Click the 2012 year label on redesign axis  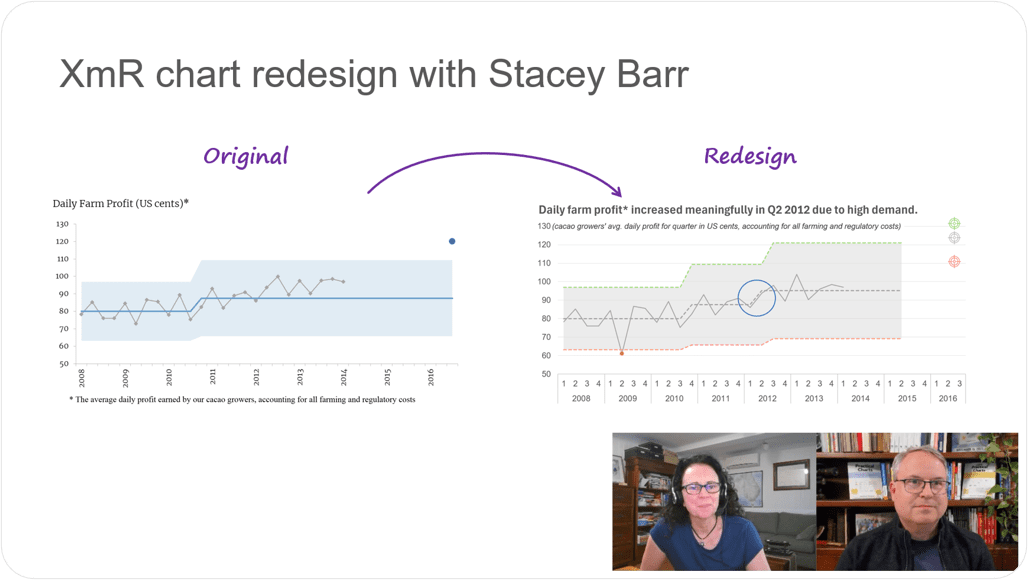[x=767, y=398]
